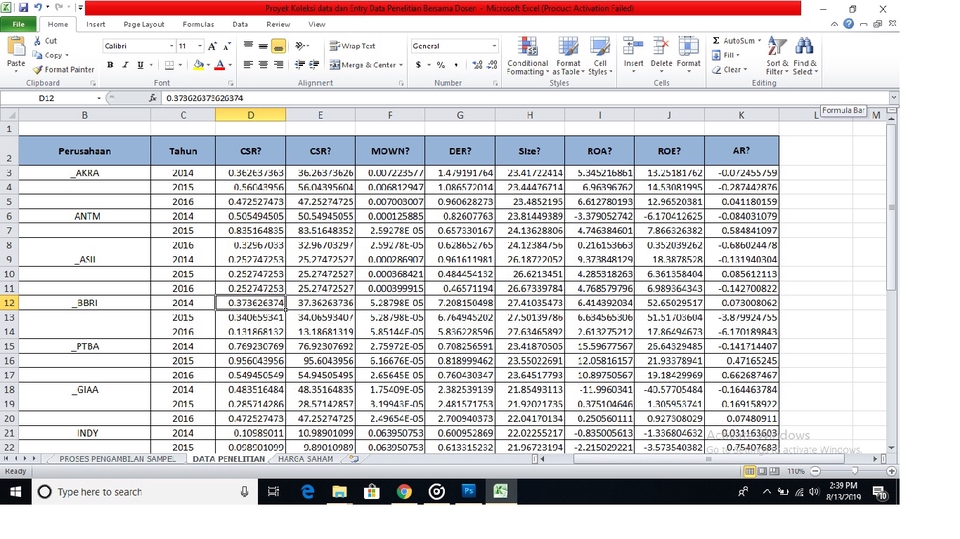Open the Font dialog launcher
Image resolution: width=960 pixels, height=539 pixels.
pyautogui.click(x=231, y=83)
